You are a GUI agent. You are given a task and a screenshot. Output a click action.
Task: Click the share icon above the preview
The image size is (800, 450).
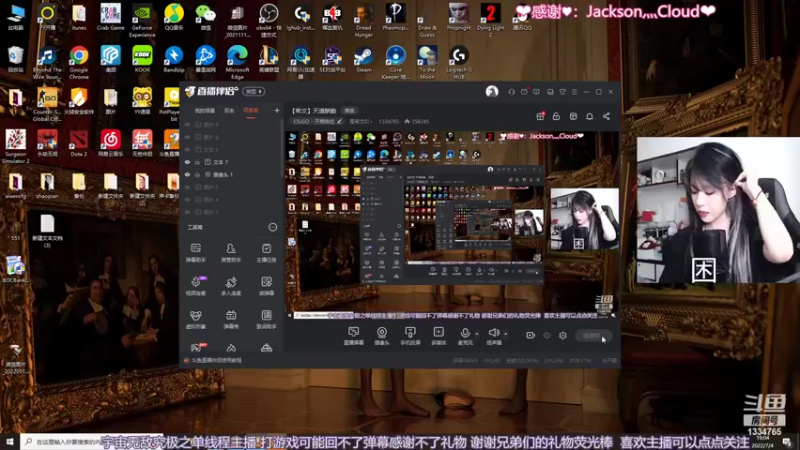(606, 116)
